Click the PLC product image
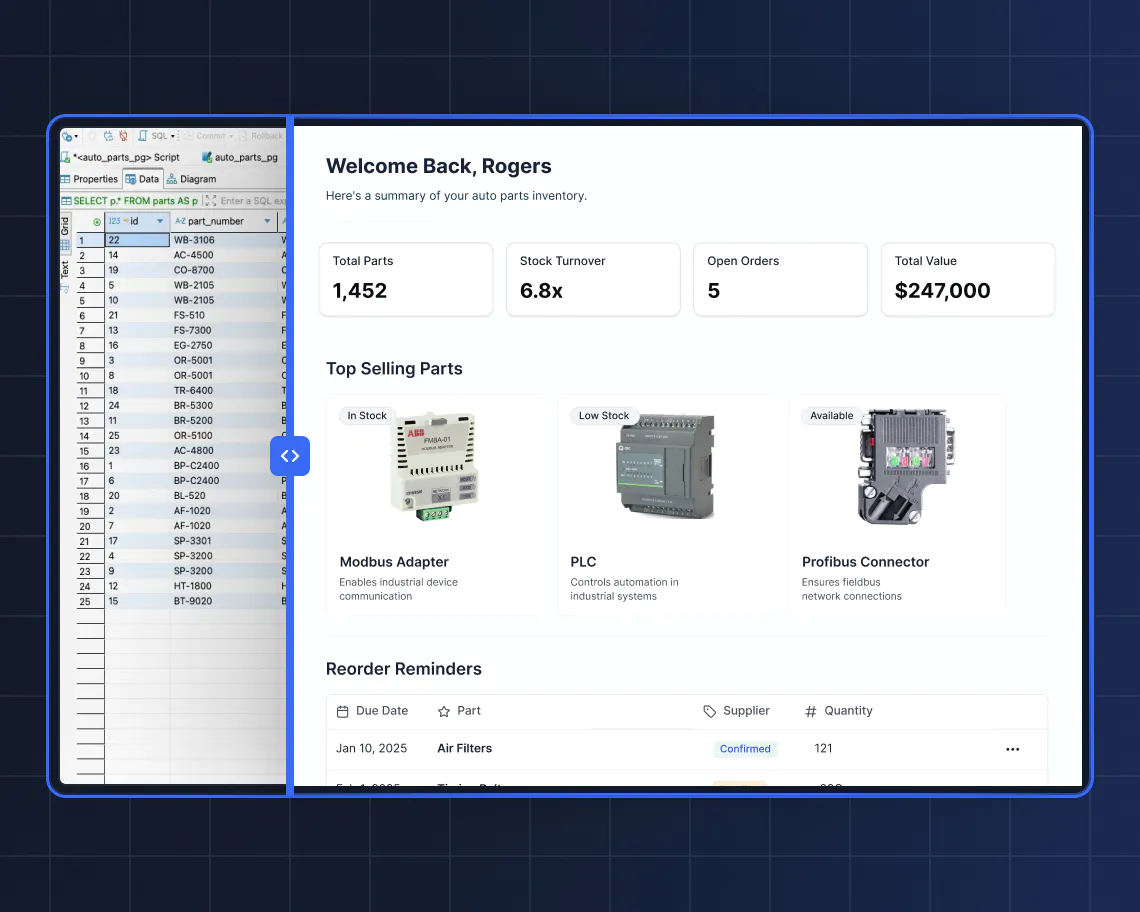This screenshot has height=912, width=1140. tap(666, 466)
